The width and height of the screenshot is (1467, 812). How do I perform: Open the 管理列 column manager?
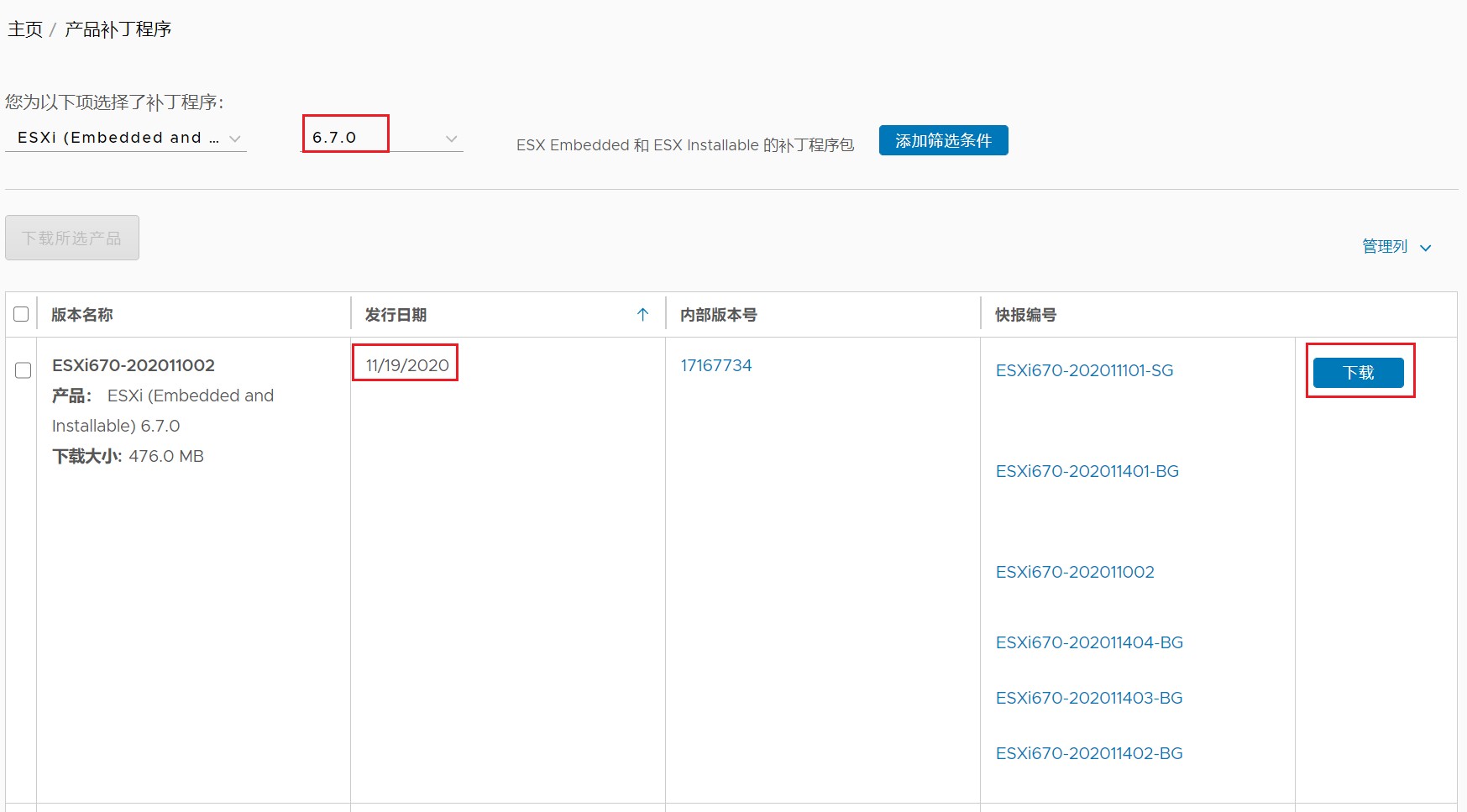(x=1385, y=247)
